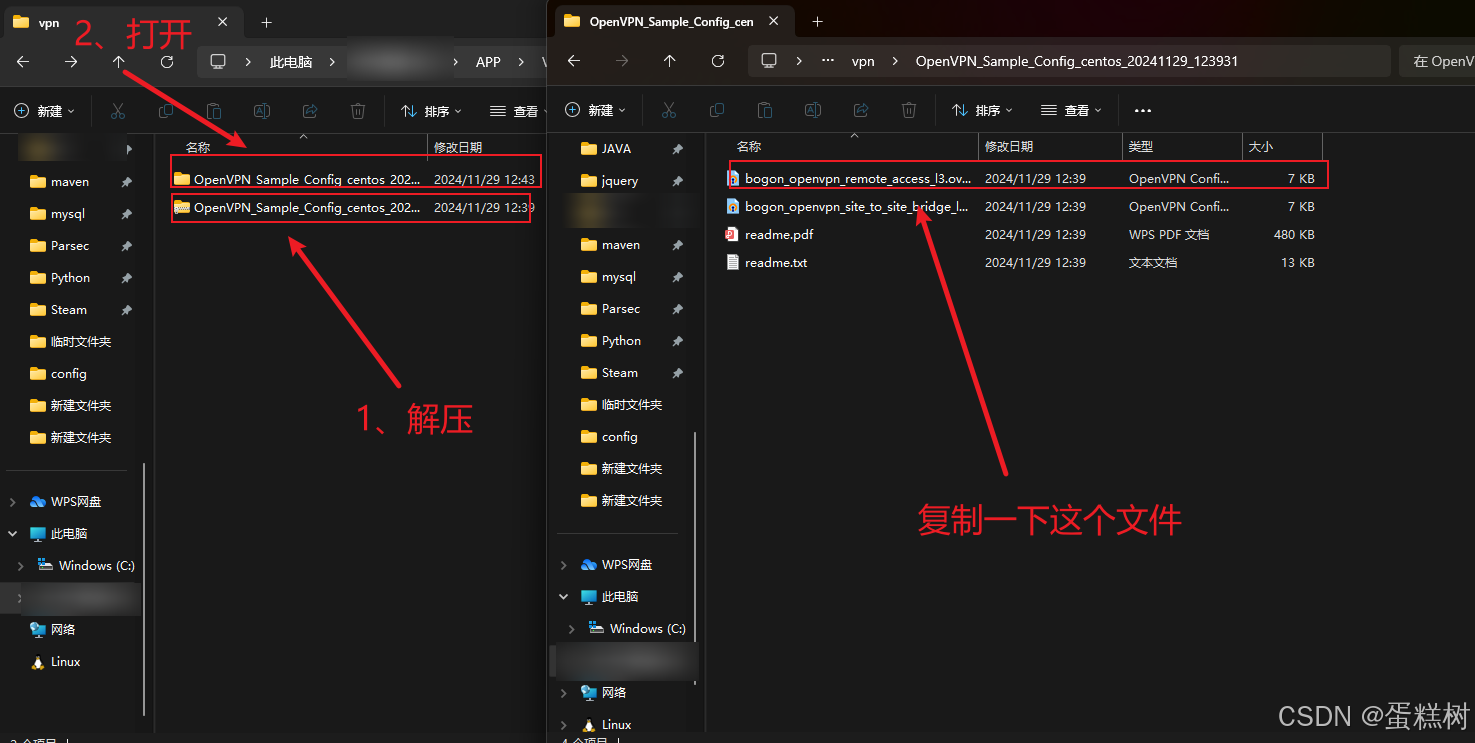Add new tab in left window
Screen dimensions: 1475x743
tap(266, 22)
